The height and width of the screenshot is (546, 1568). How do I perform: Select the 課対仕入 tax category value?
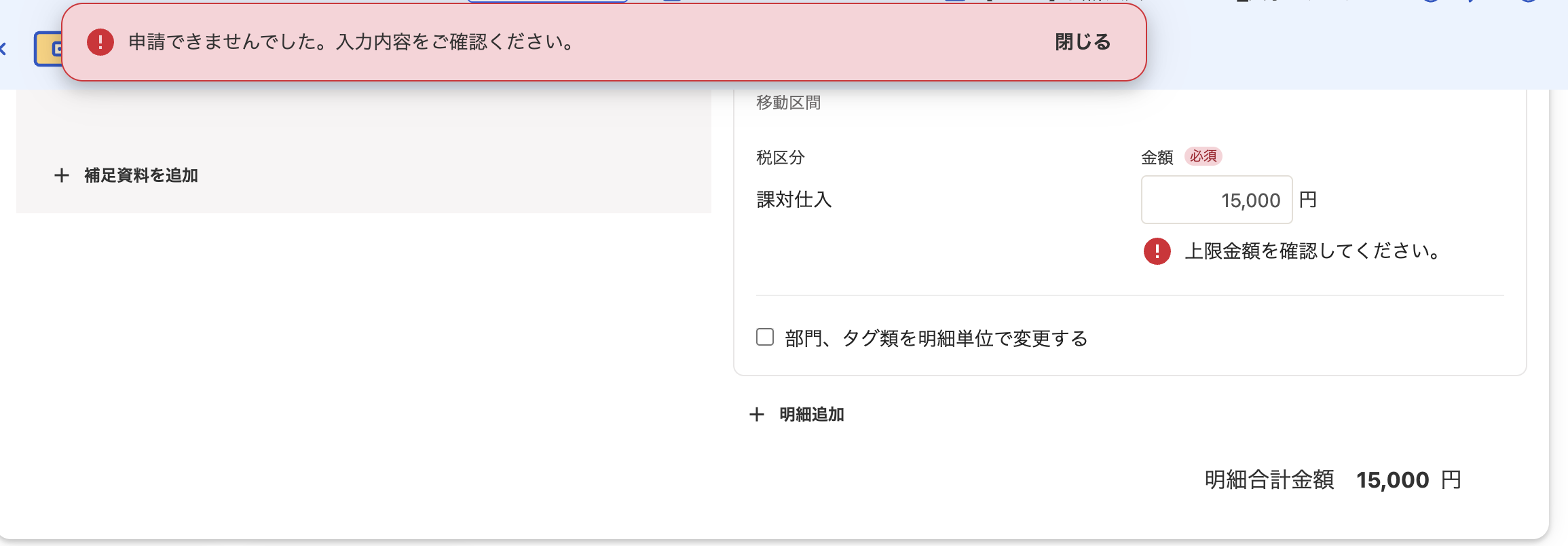794,200
